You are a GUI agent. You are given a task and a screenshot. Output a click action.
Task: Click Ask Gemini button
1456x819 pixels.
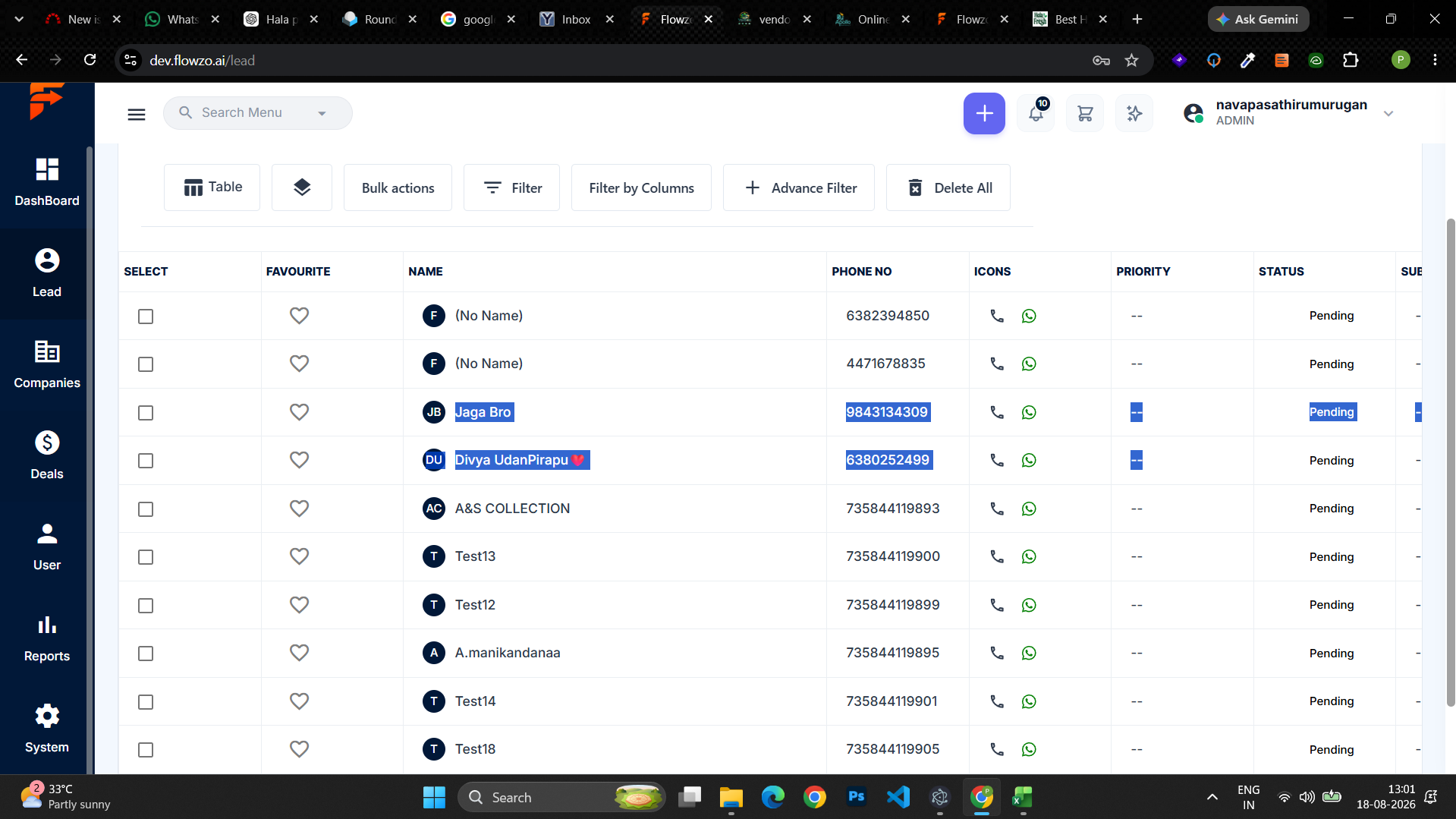[x=1258, y=19]
